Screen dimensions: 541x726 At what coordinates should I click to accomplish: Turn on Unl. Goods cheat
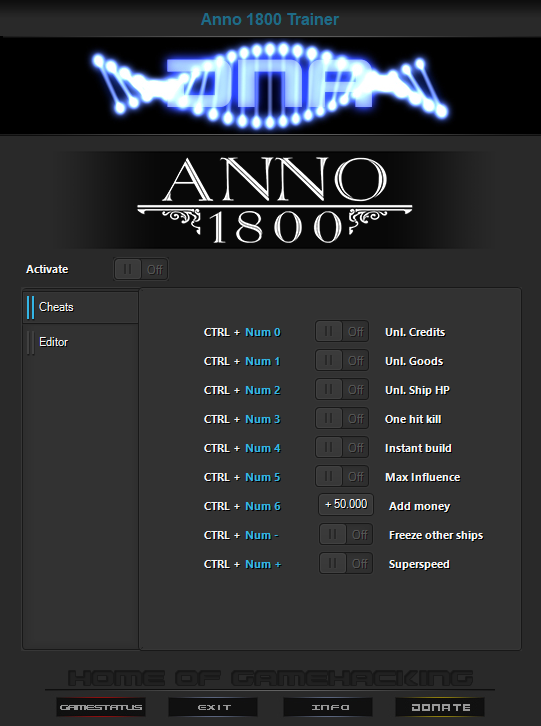342,360
